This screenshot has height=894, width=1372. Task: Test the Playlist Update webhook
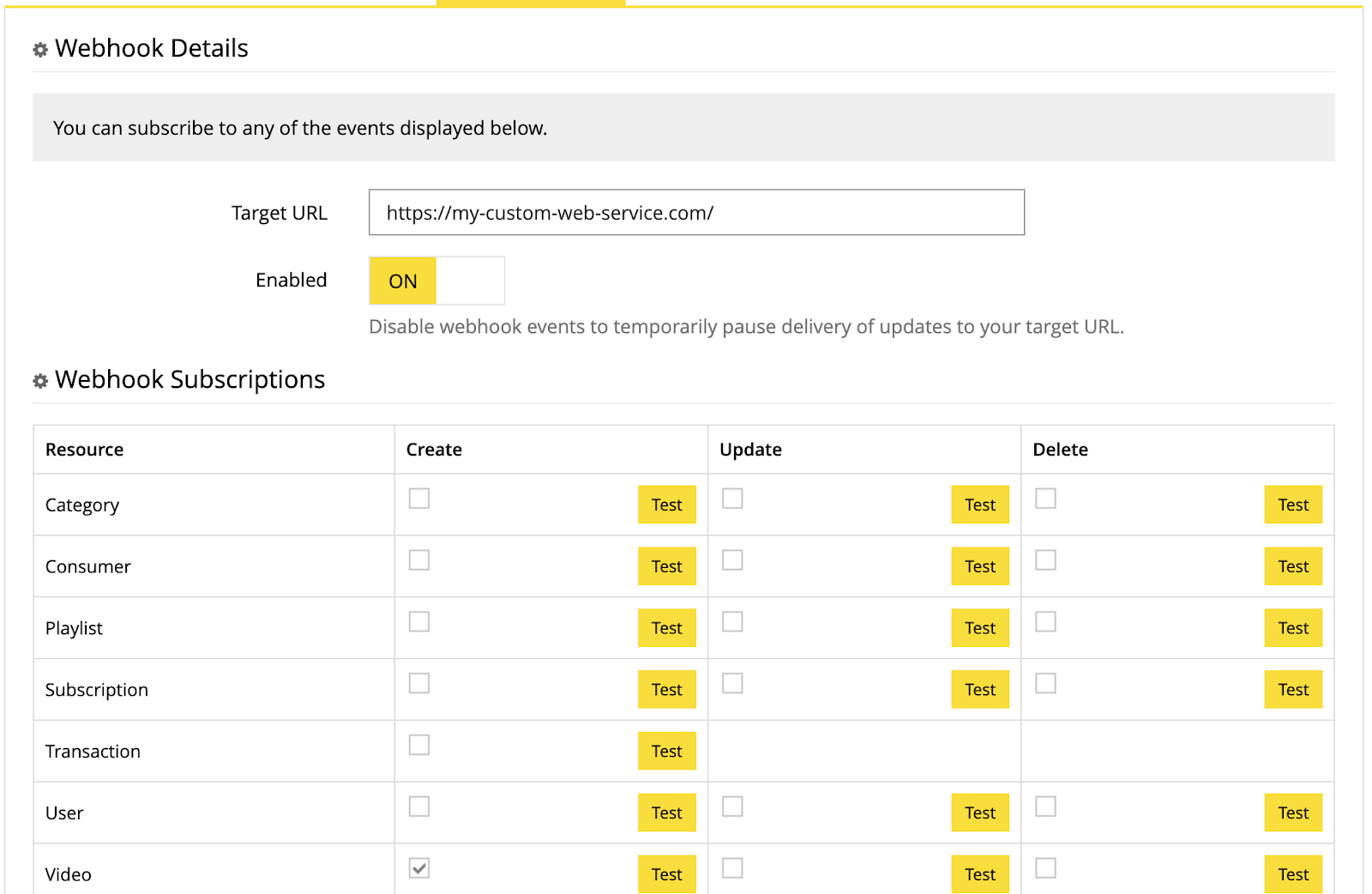(979, 627)
